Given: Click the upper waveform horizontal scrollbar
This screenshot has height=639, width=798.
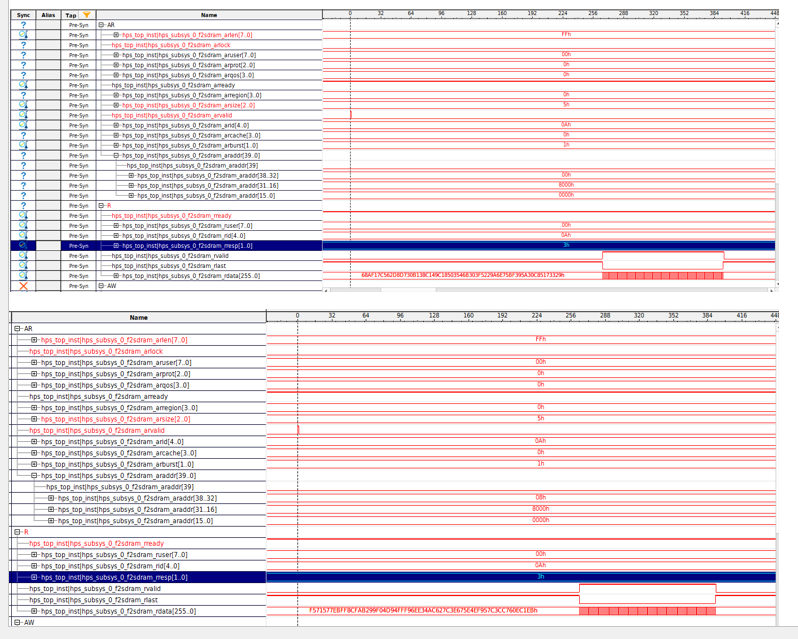Looking at the screenshot, I should click(x=550, y=290).
